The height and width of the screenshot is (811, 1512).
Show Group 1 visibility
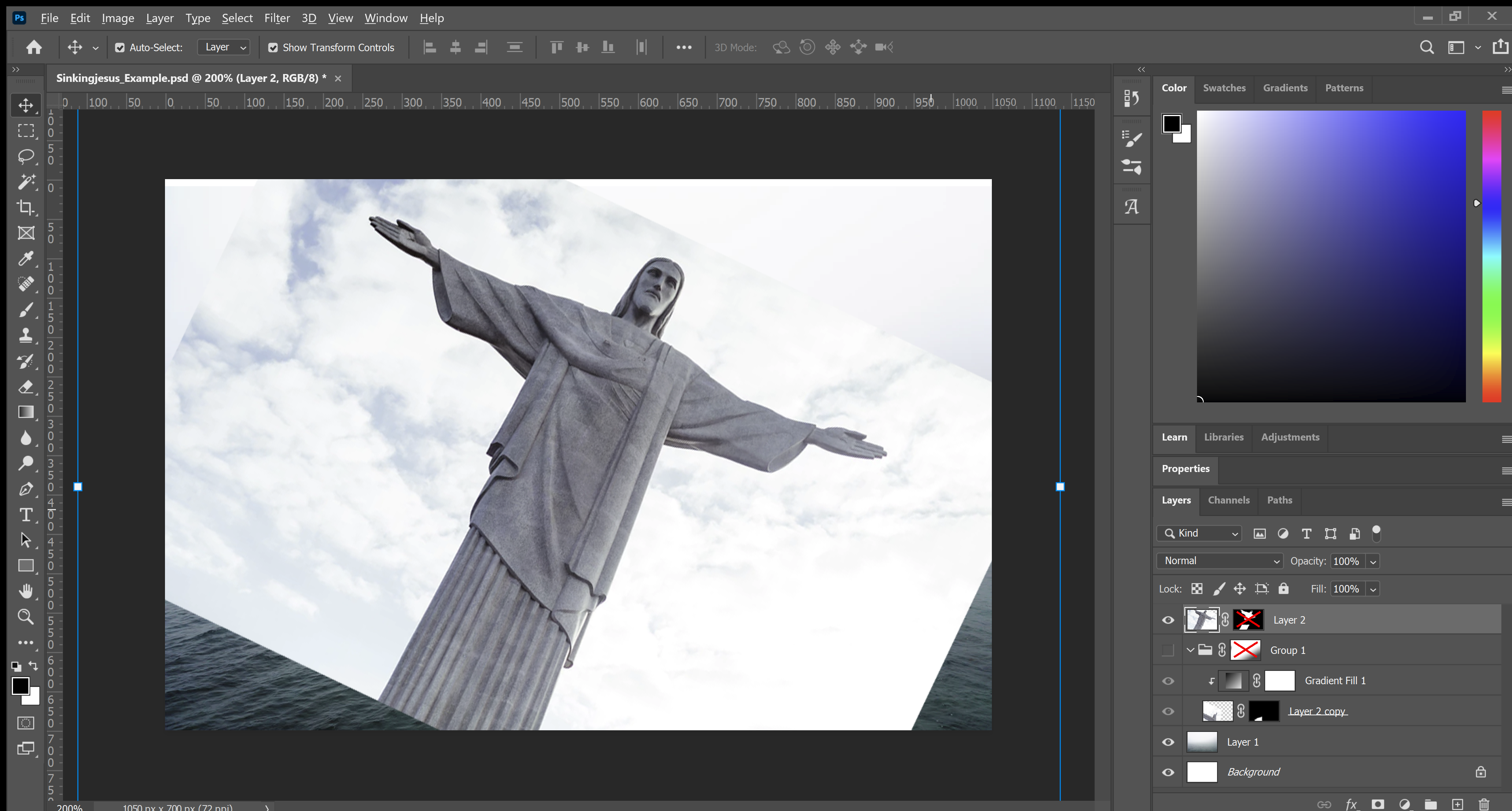(x=1168, y=650)
